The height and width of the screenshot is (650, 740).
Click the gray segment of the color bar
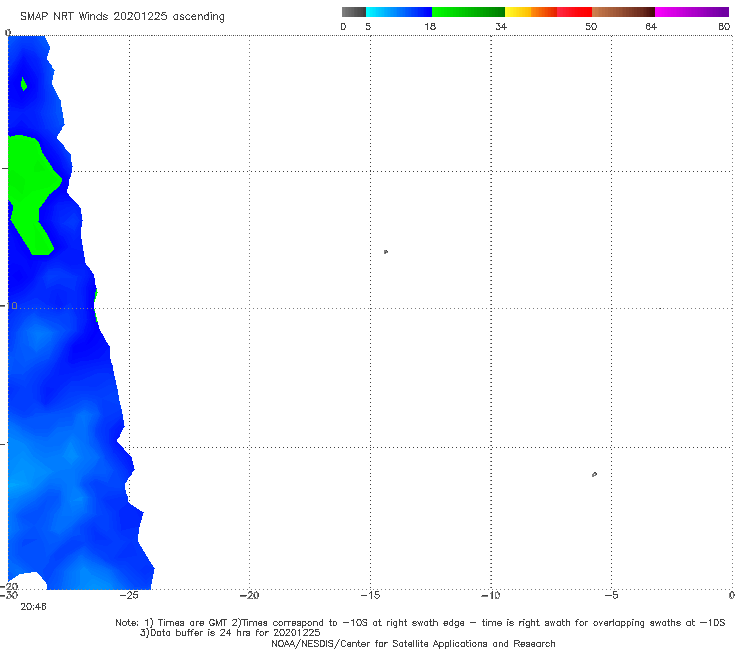pos(353,12)
